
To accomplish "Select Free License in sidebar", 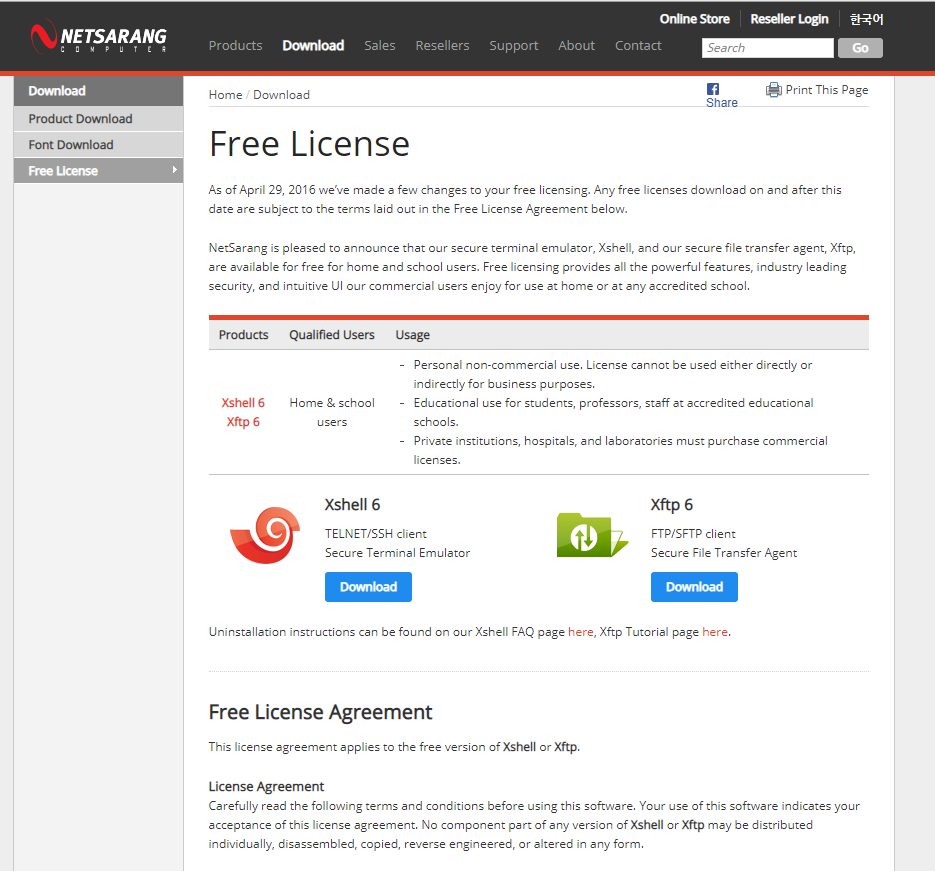I will coord(98,171).
